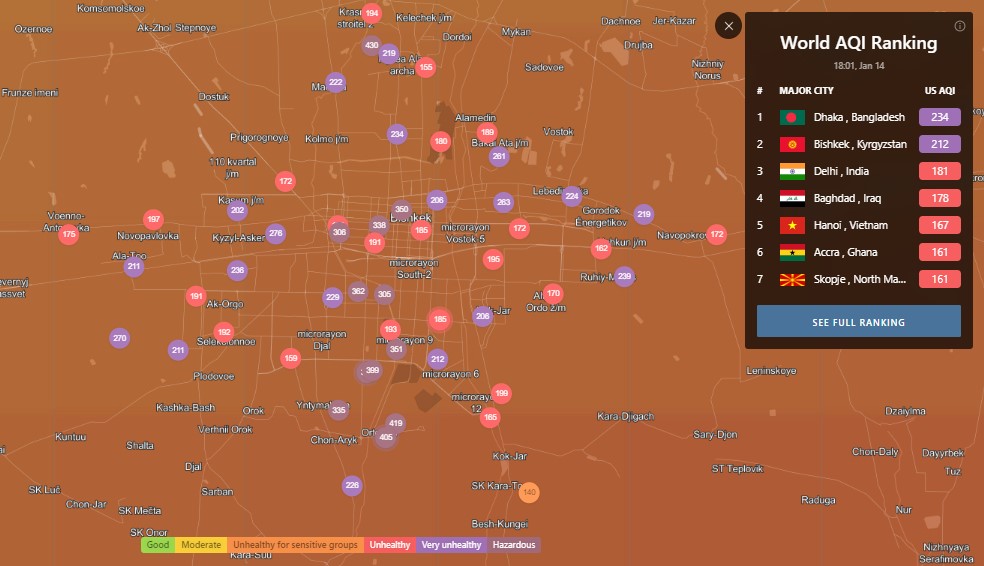Open the 239 AQI station marker
The image size is (984, 566).
tap(624, 276)
